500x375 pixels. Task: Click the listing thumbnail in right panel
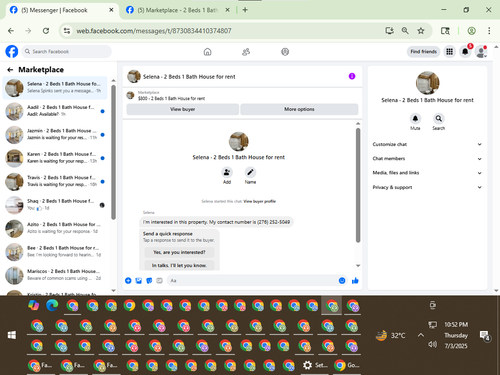point(427,83)
